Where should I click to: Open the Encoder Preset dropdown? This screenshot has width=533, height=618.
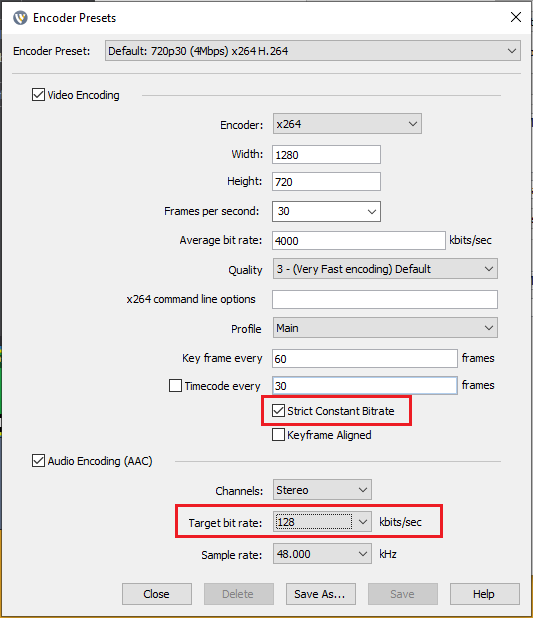tap(313, 51)
